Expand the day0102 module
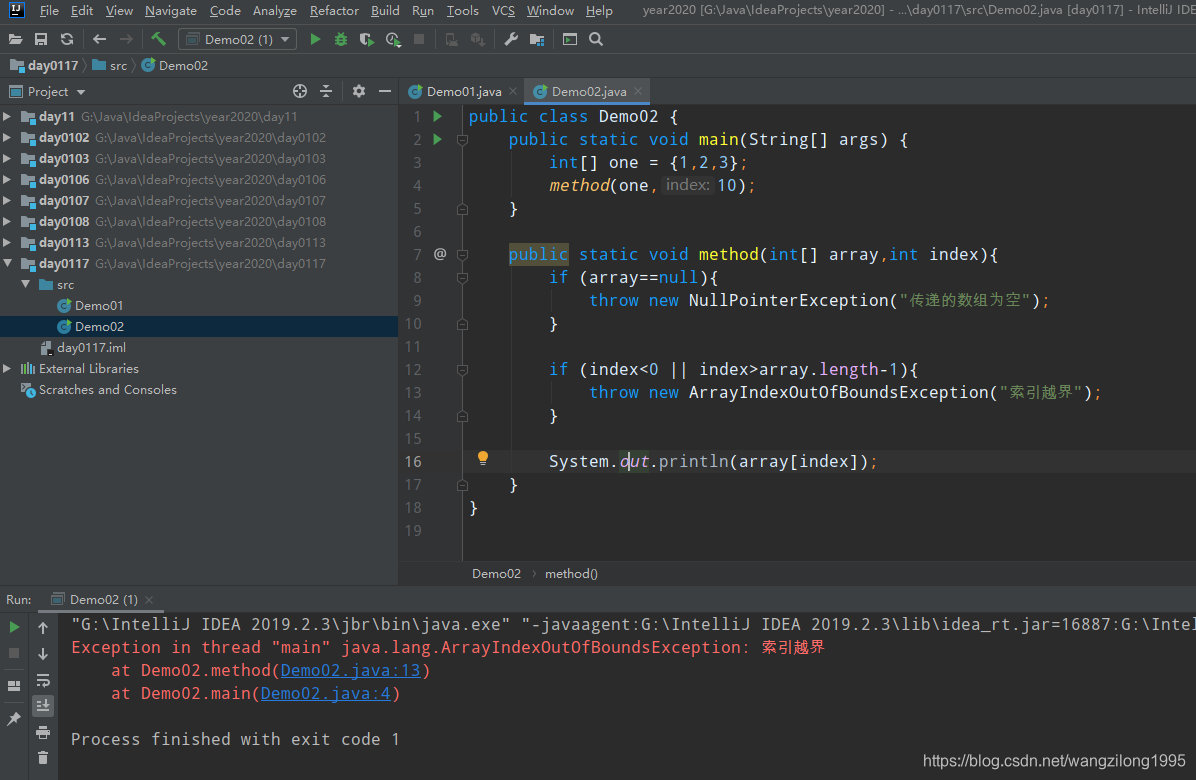Image resolution: width=1196 pixels, height=780 pixels. tap(7, 137)
